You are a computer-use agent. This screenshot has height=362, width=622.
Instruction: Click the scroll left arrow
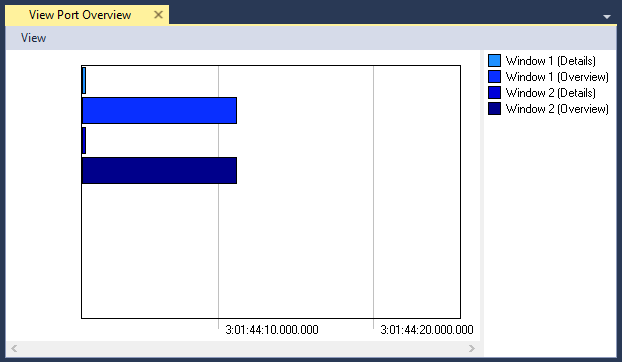(14, 349)
